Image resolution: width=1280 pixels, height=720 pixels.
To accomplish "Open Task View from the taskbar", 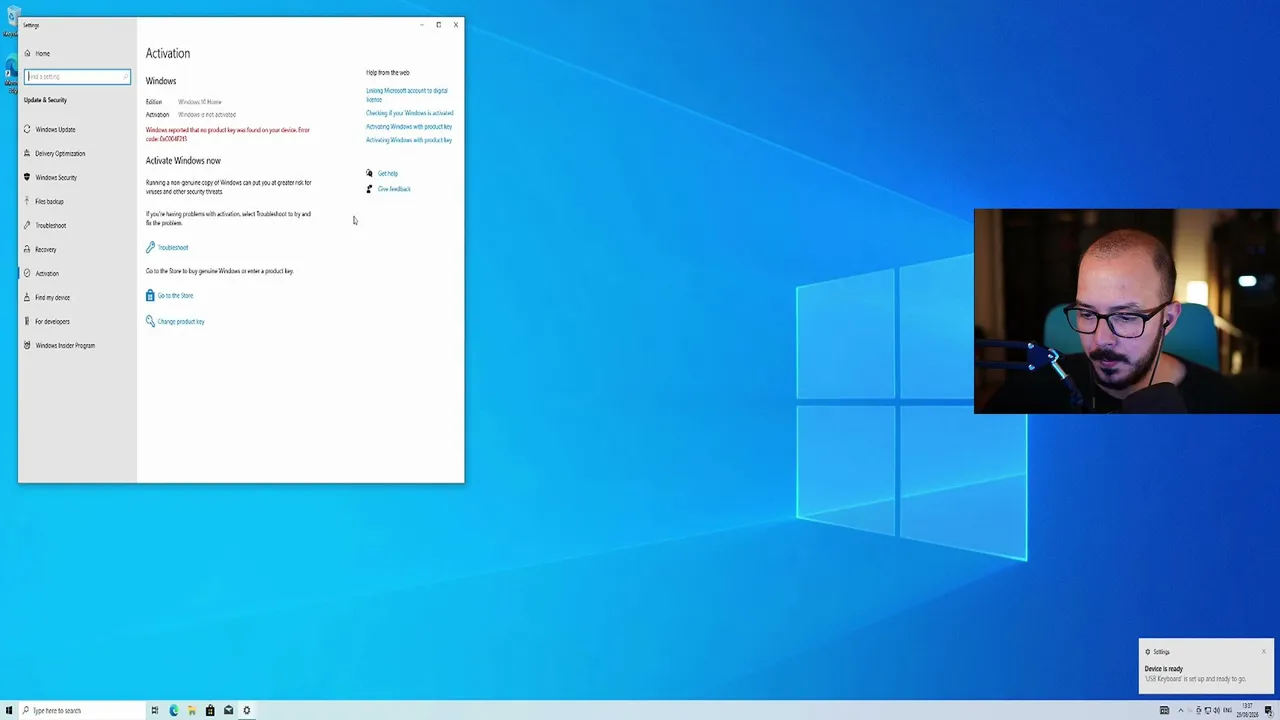I will pyautogui.click(x=155, y=710).
